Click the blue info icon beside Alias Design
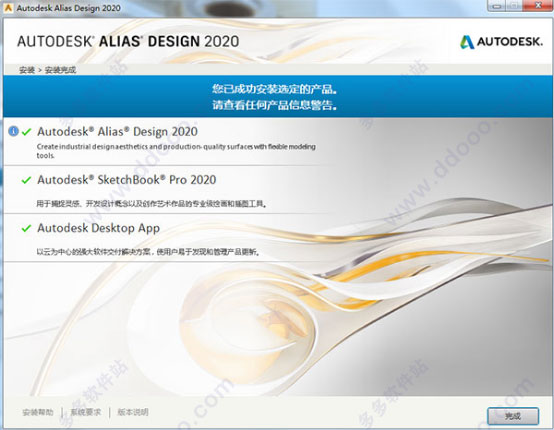This screenshot has width=554, height=430. 13,131
